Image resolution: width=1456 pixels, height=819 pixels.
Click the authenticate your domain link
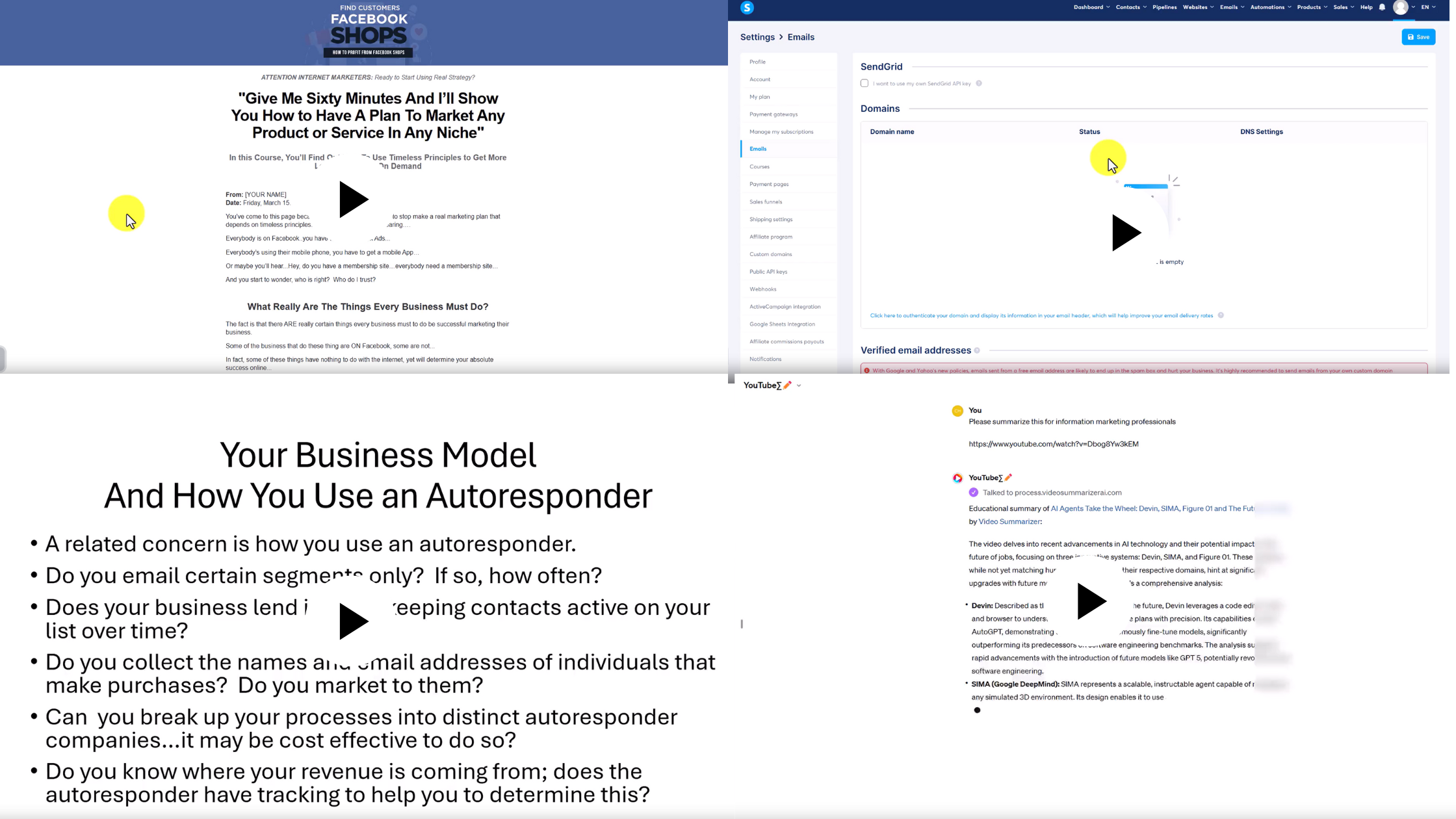1041,315
